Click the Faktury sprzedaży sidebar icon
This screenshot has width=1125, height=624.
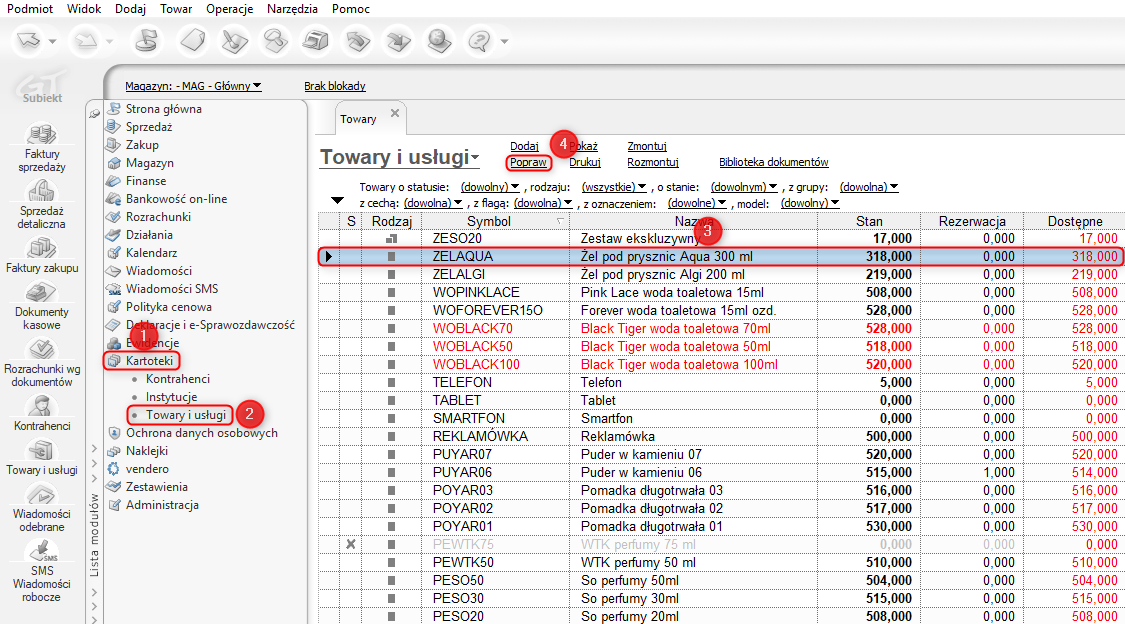click(42, 135)
